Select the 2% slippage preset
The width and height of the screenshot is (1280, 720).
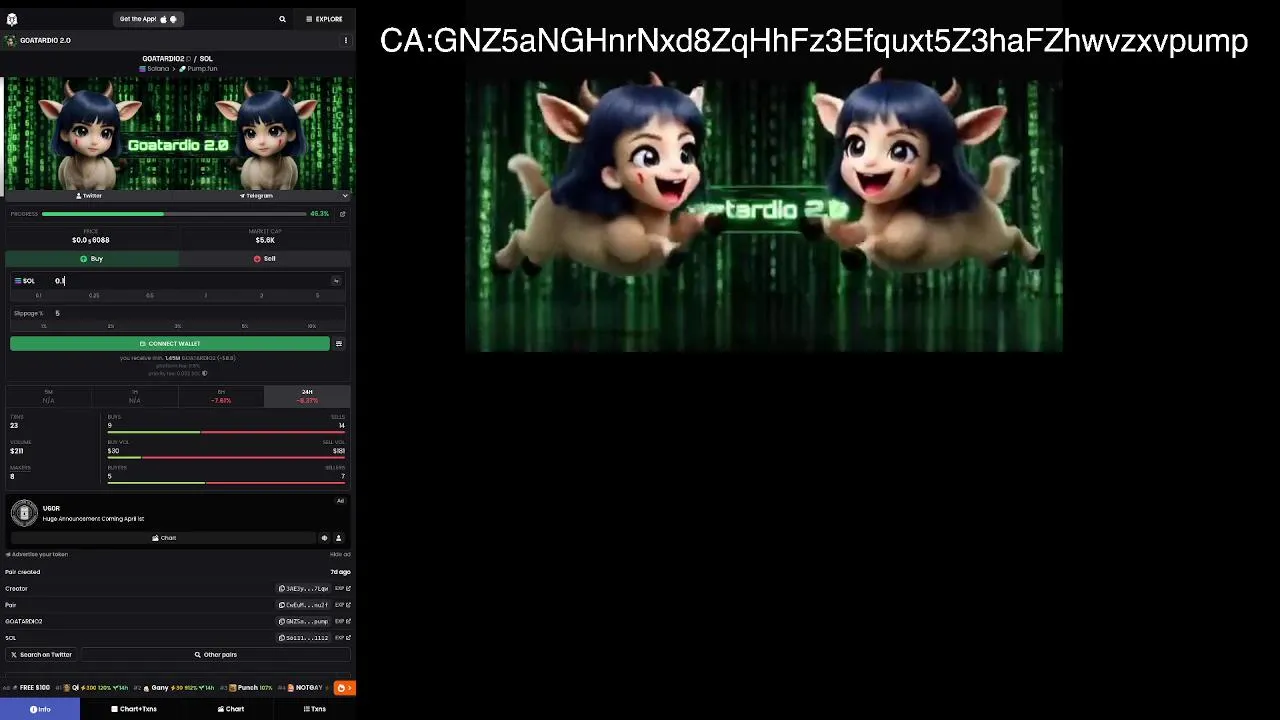coord(111,326)
